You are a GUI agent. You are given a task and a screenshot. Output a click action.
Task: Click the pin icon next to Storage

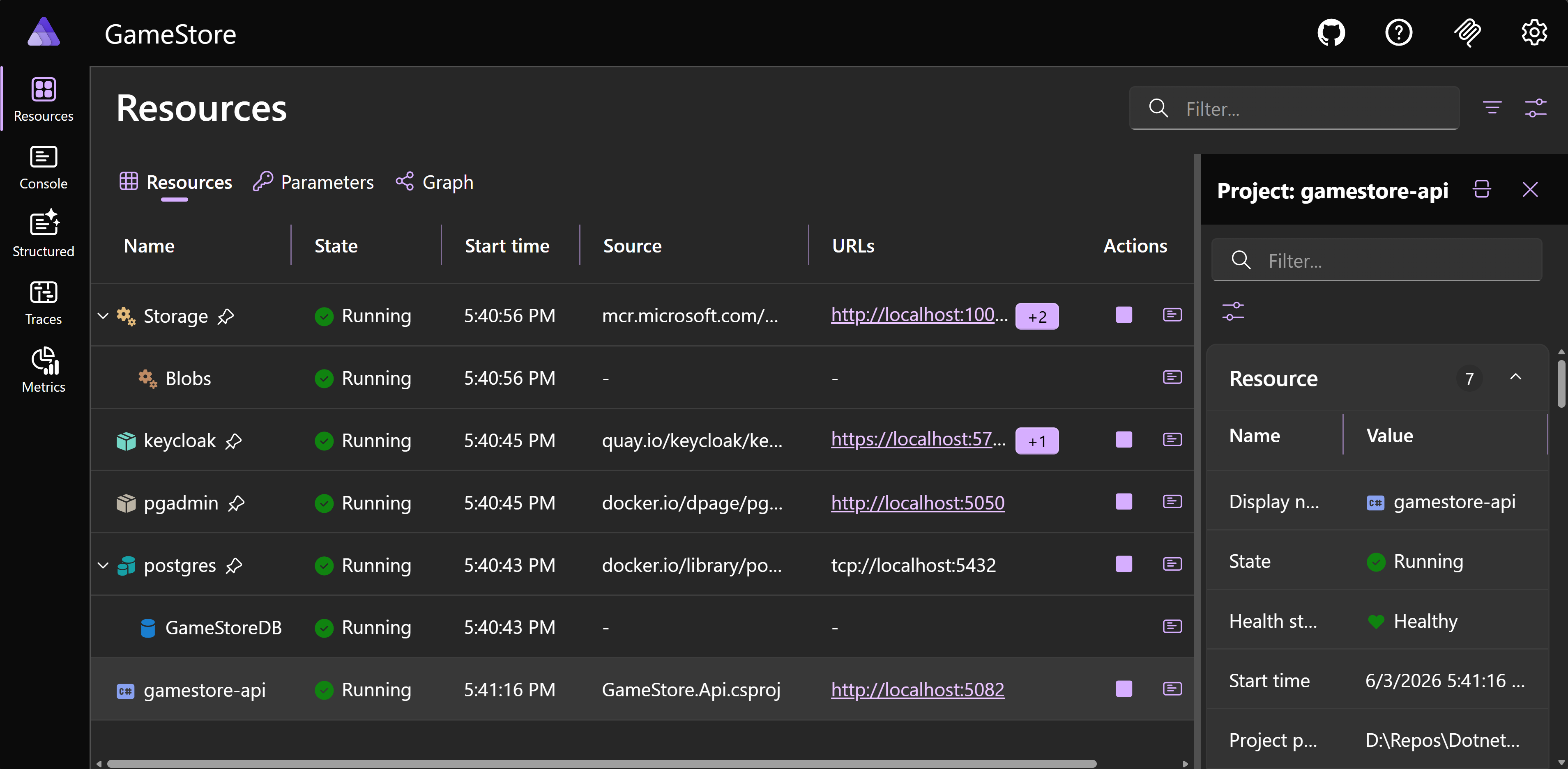[x=226, y=317]
